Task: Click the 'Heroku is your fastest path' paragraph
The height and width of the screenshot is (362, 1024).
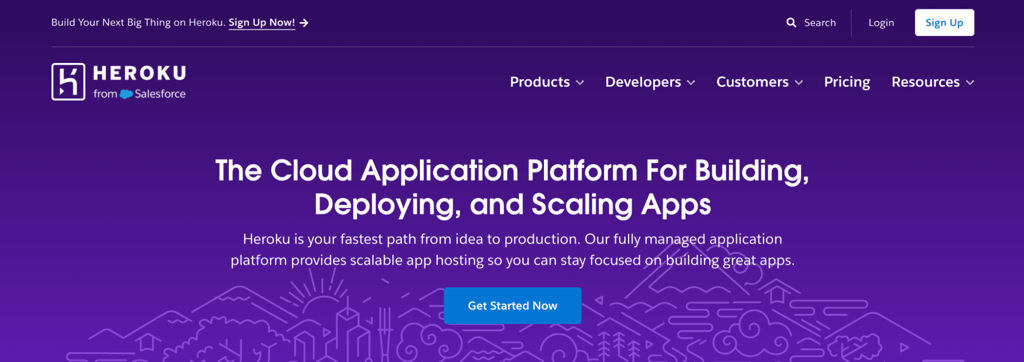Action: [x=513, y=250]
